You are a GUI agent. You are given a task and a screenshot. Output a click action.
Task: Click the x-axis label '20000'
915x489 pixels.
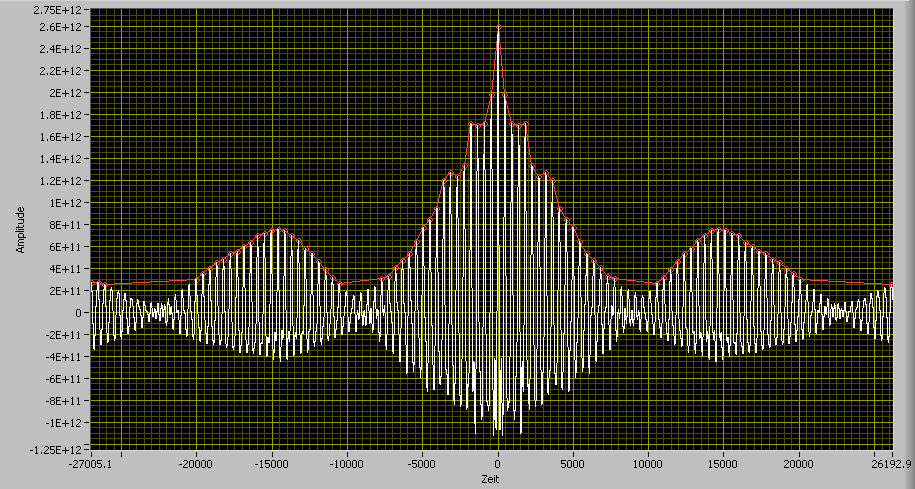799,464
